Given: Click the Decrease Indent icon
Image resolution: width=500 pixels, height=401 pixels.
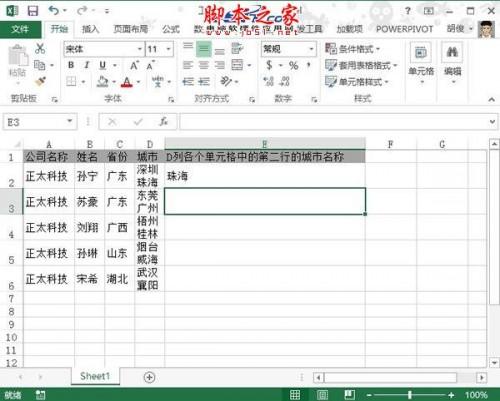Looking at the screenshot, I should [x=188, y=81].
